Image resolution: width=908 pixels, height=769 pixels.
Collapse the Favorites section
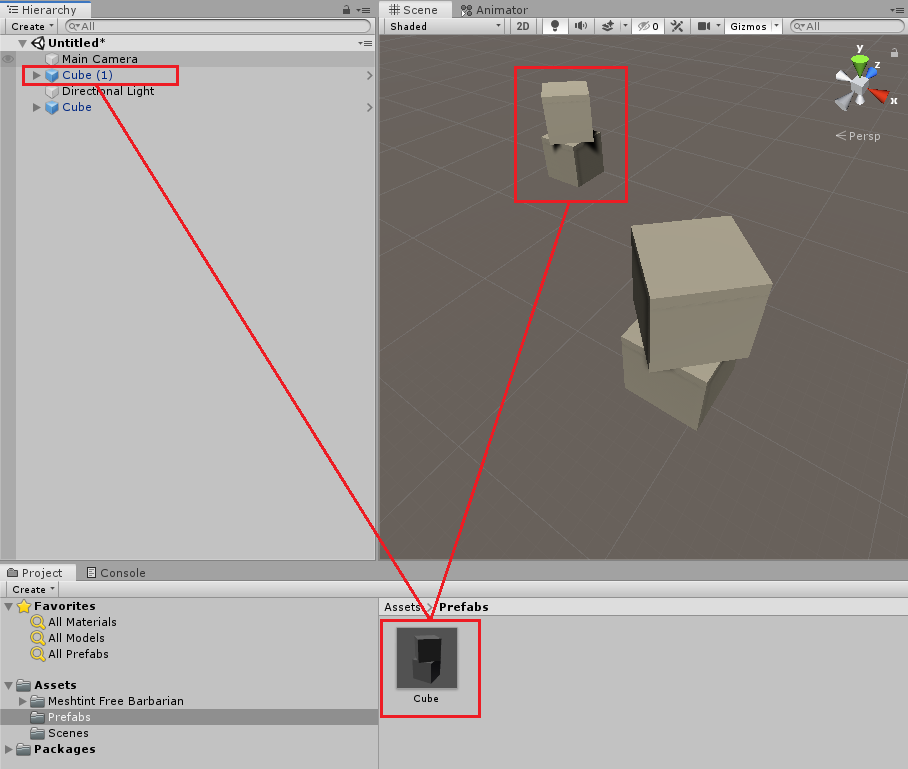click(9, 606)
